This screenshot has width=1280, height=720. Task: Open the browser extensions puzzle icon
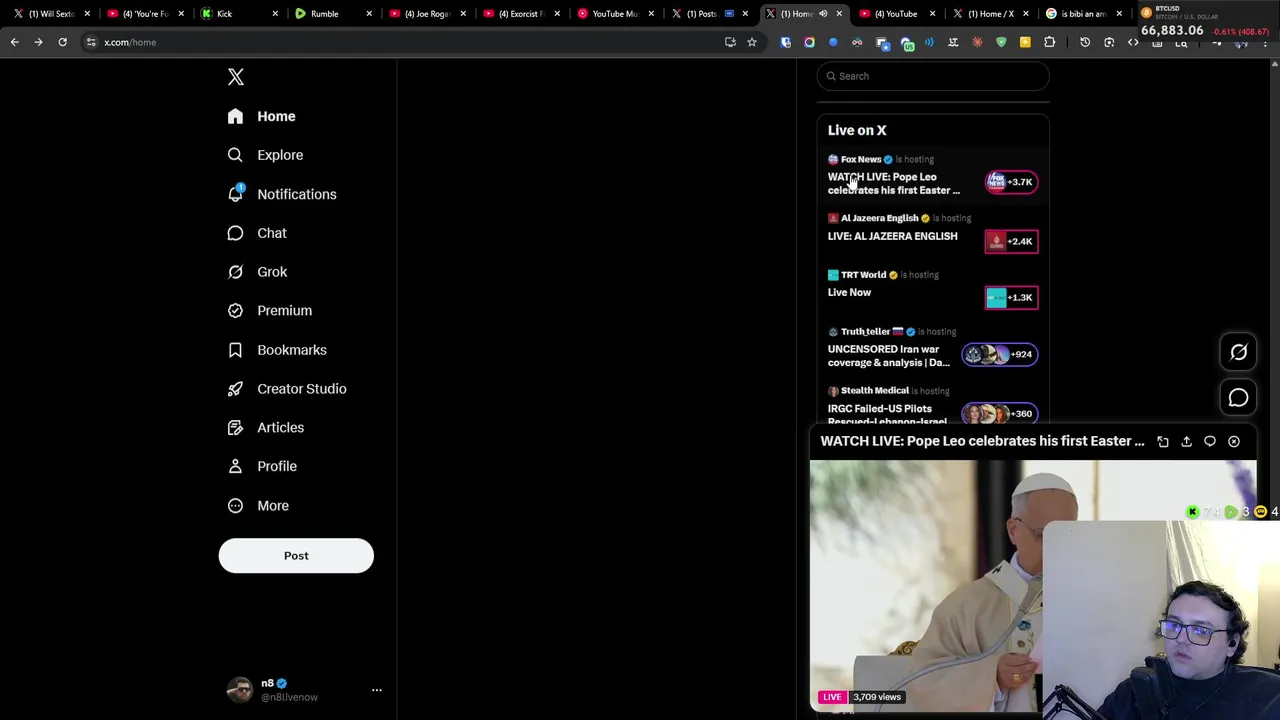[x=1049, y=42]
